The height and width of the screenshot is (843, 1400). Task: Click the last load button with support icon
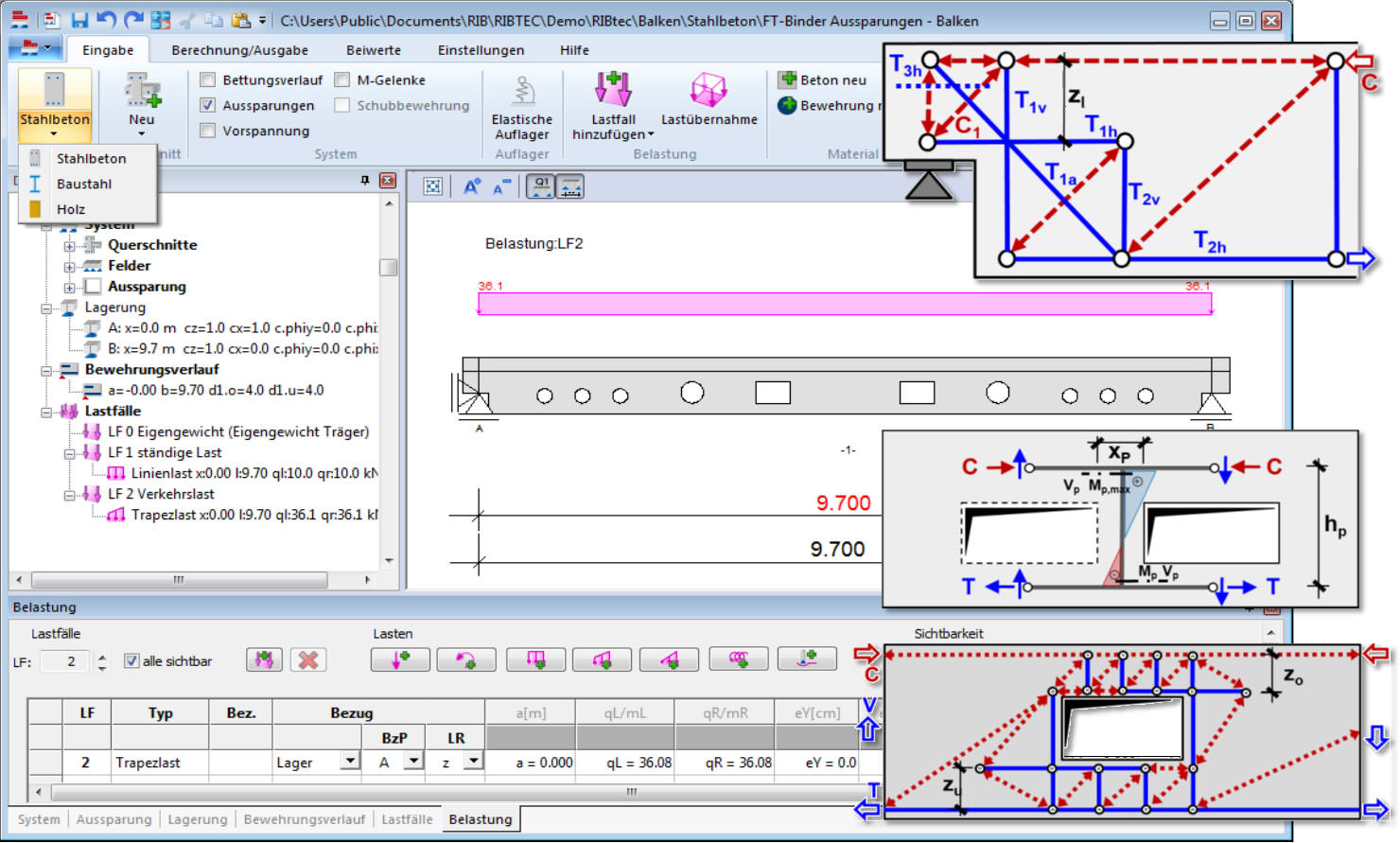pos(807,659)
